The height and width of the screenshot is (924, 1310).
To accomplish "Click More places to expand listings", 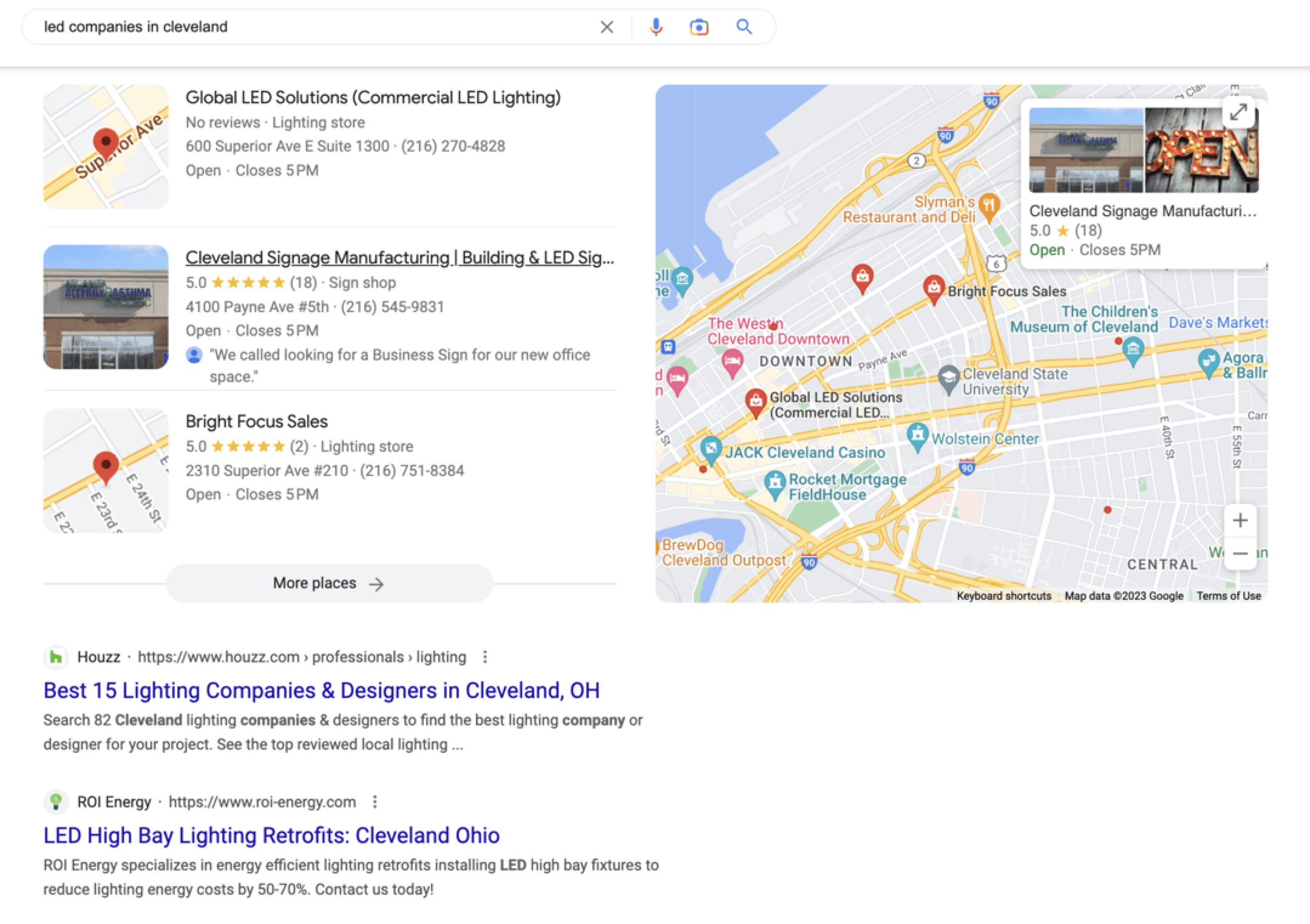I will [x=328, y=583].
